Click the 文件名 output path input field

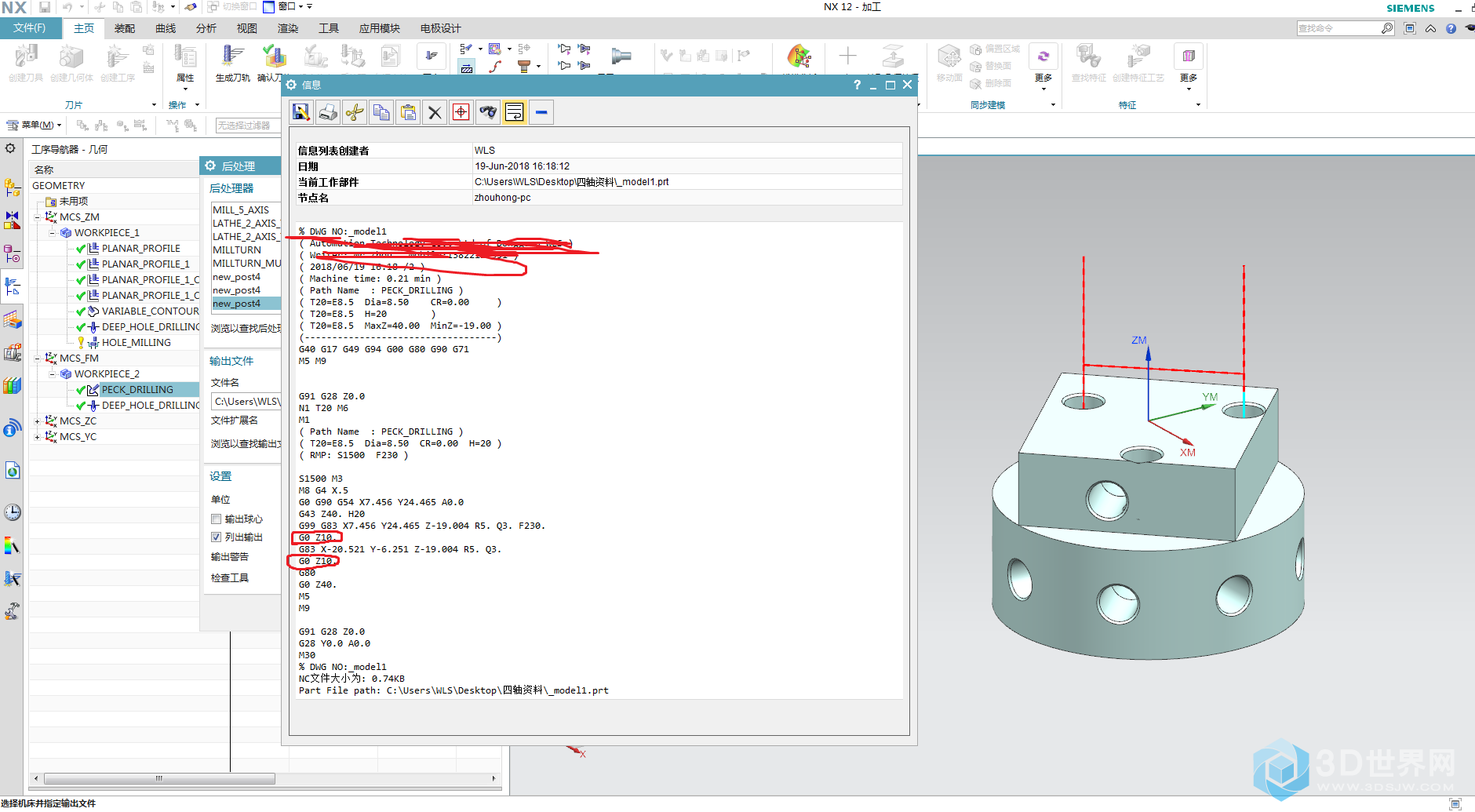coord(246,402)
